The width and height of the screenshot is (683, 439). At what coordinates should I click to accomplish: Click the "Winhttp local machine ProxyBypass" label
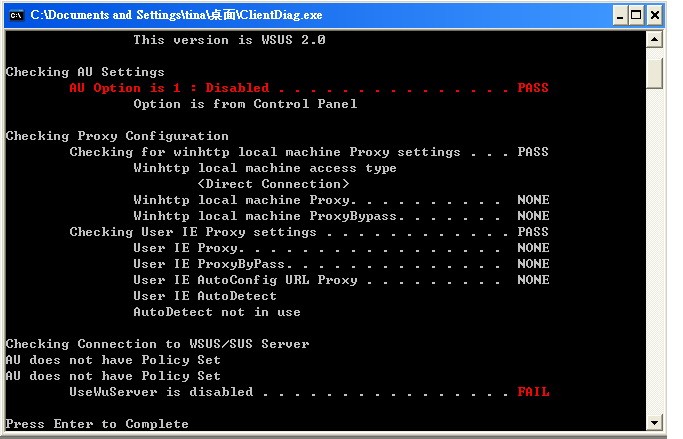[x=265, y=216]
